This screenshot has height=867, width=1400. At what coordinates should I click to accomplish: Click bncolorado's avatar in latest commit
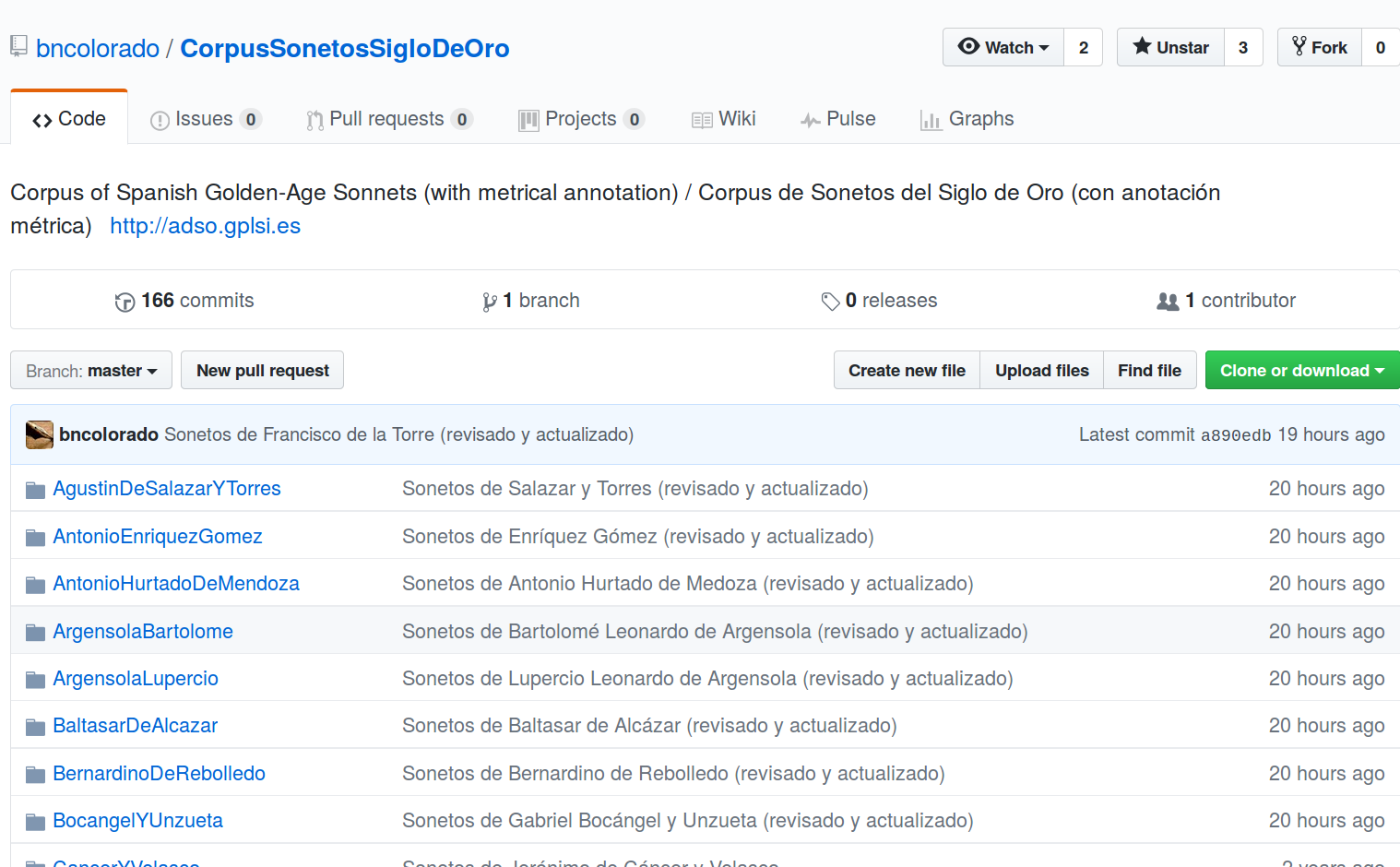40,434
